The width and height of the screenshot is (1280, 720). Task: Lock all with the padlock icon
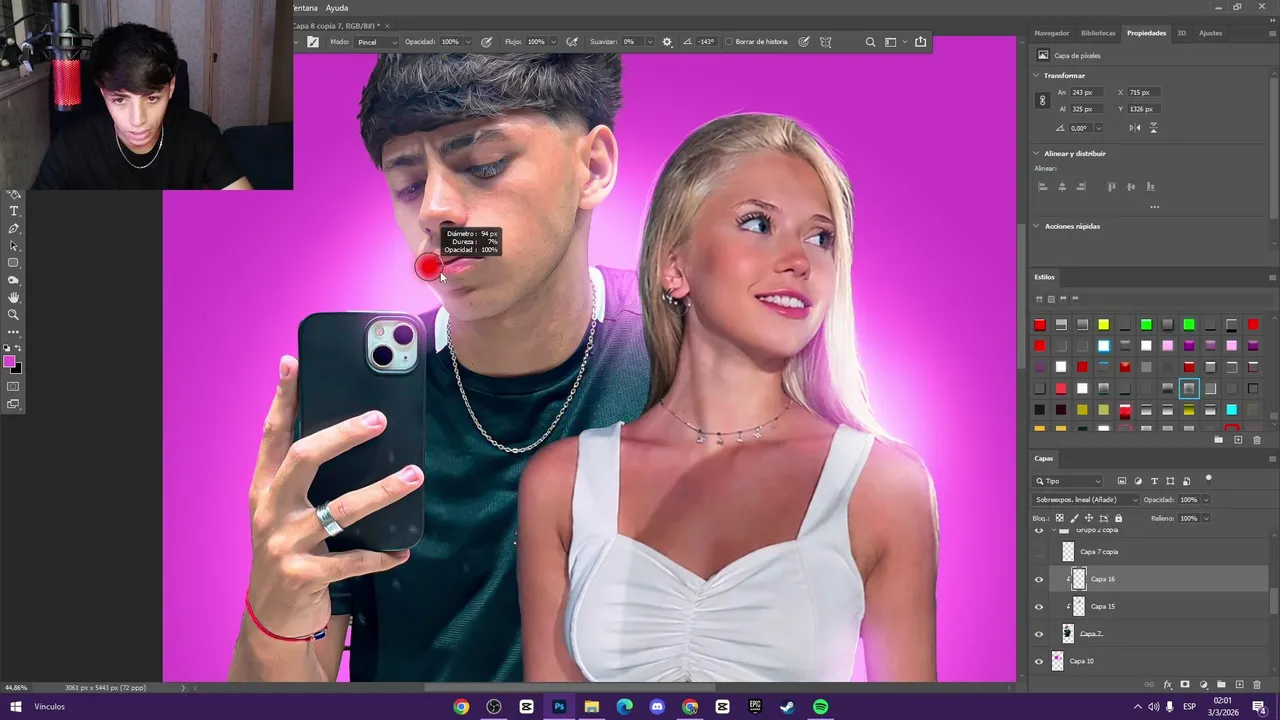point(1118,518)
